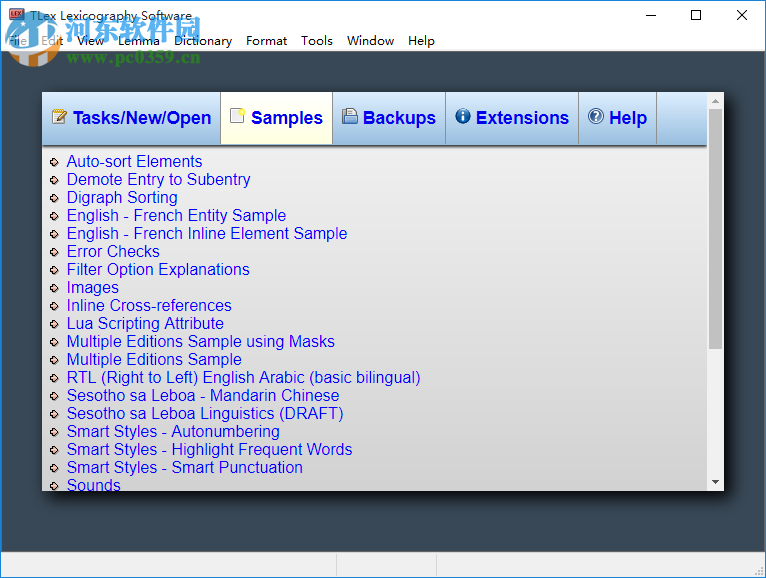The width and height of the screenshot is (766, 578).
Task: Click the vertical scrollbar thumb
Action: point(715,229)
